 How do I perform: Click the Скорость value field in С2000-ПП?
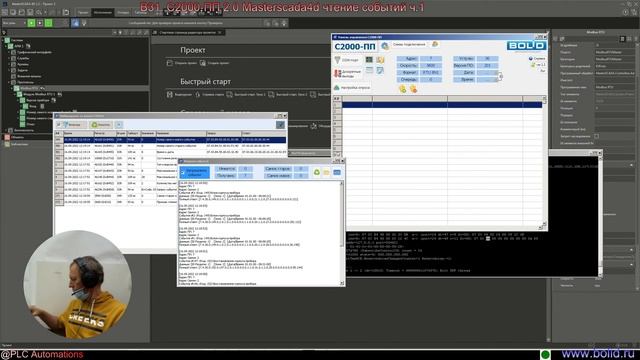pos(431,65)
